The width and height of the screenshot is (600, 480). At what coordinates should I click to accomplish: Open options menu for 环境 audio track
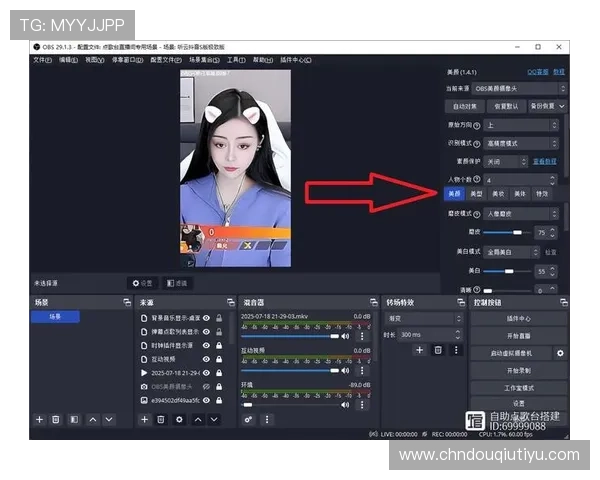[362, 405]
